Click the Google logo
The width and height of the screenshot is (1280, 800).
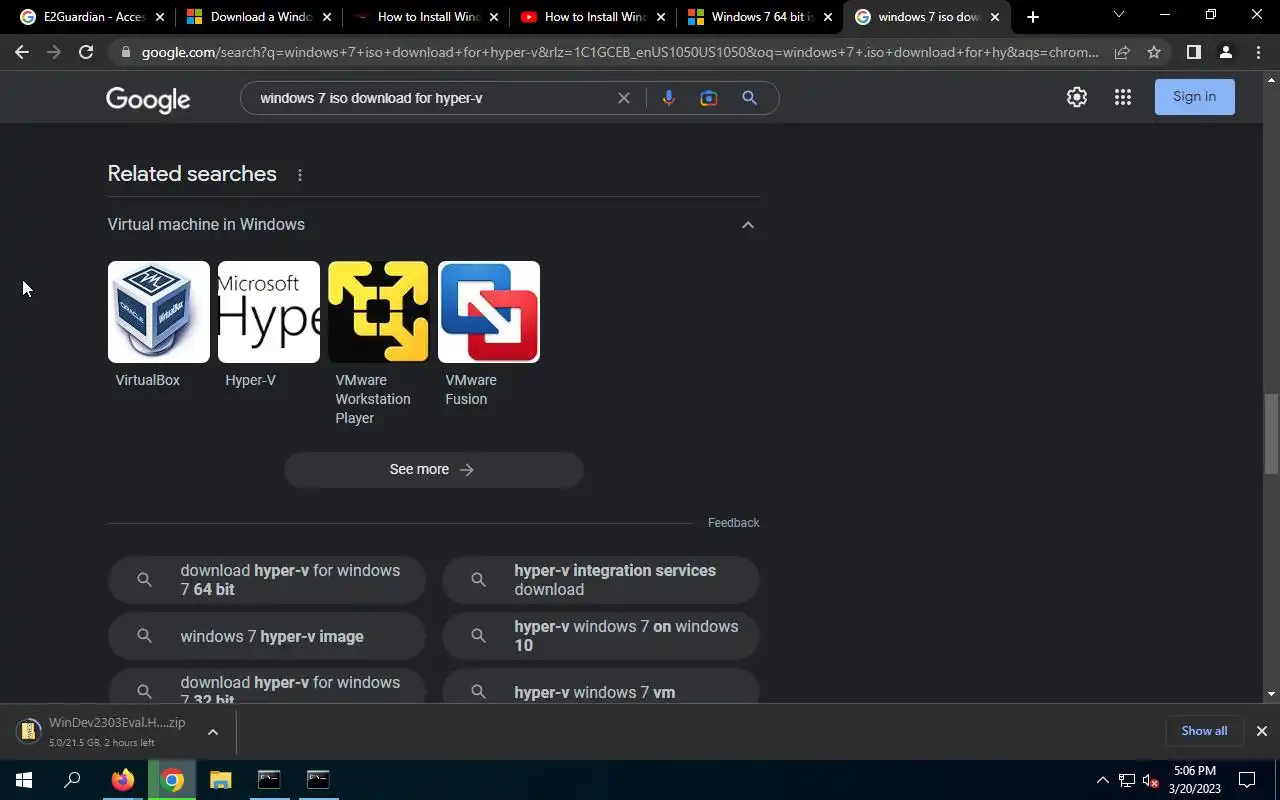pyautogui.click(x=148, y=99)
